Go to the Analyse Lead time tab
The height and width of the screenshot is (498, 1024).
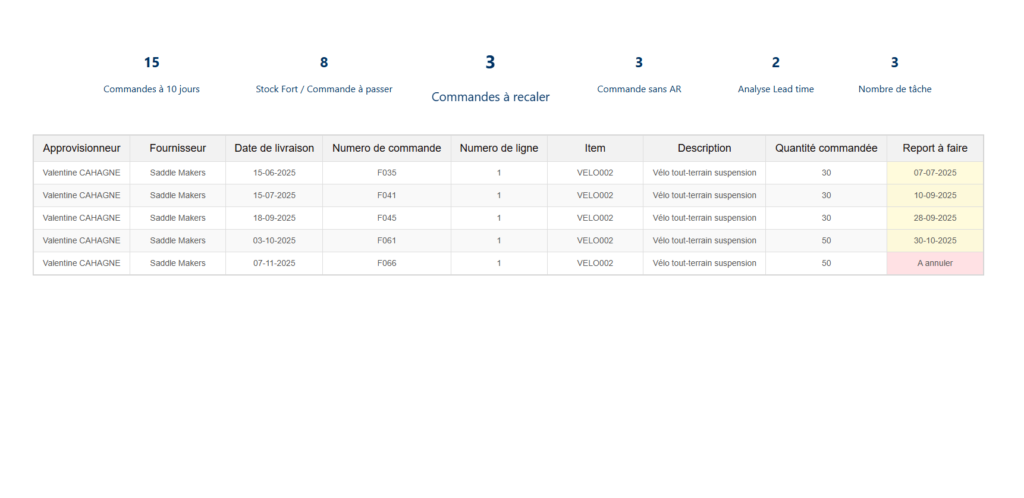pyautogui.click(x=775, y=88)
